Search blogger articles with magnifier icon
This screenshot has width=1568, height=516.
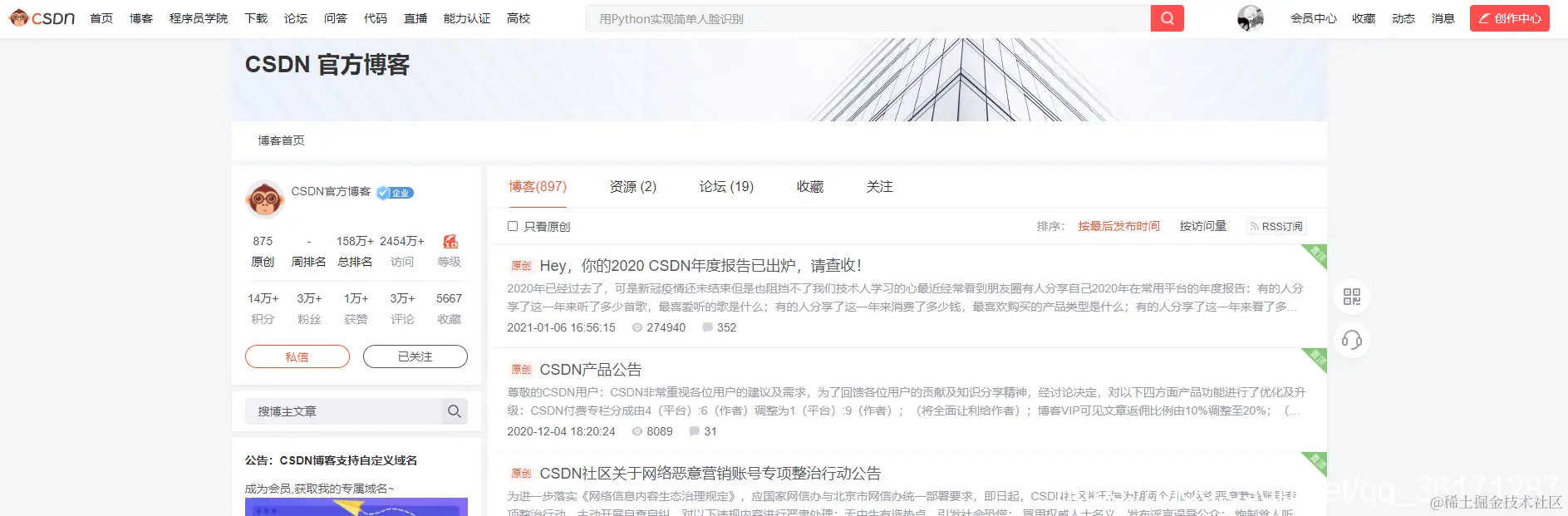[x=454, y=411]
